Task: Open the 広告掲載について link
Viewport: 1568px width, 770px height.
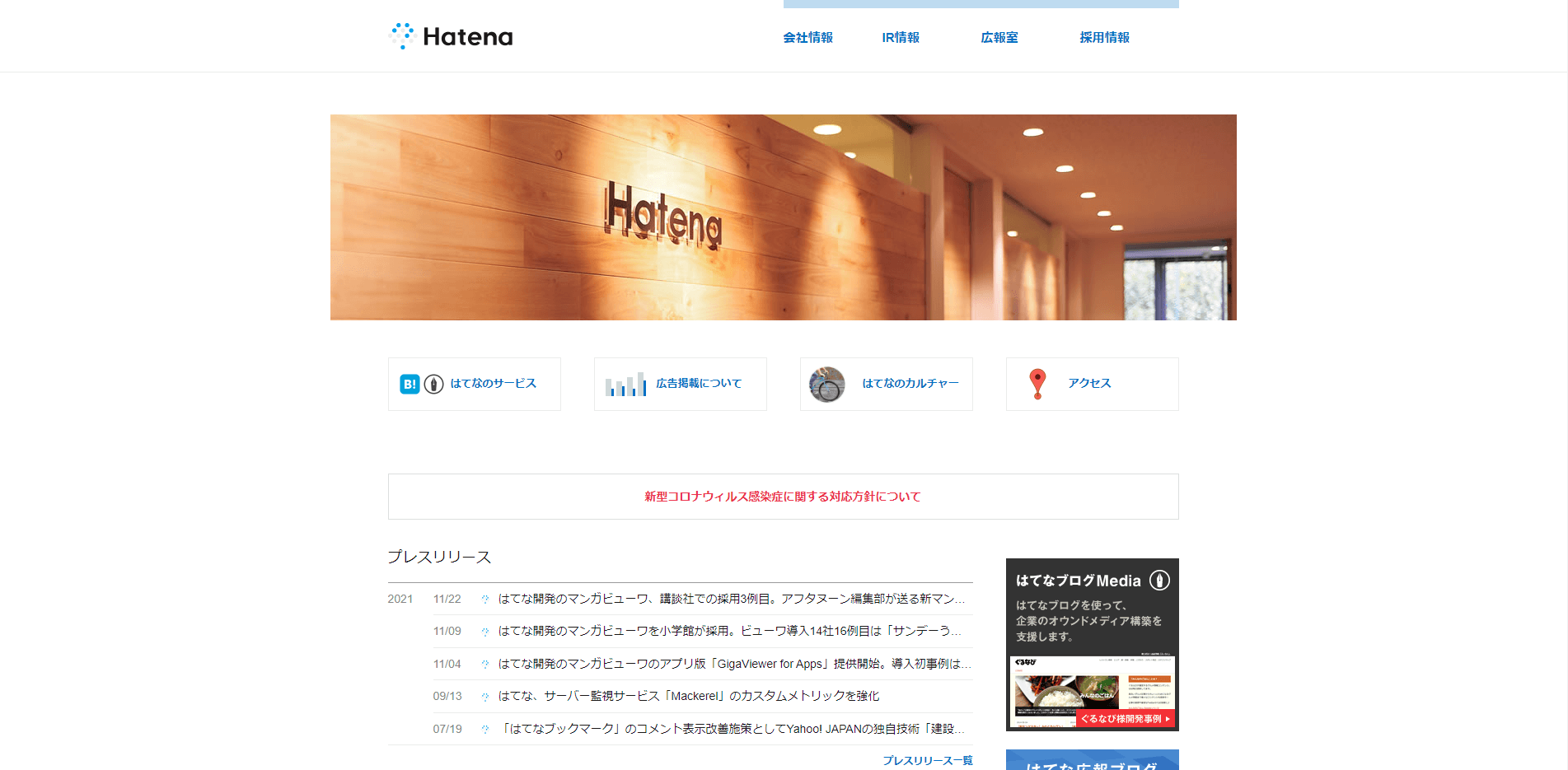Action: [x=699, y=384]
